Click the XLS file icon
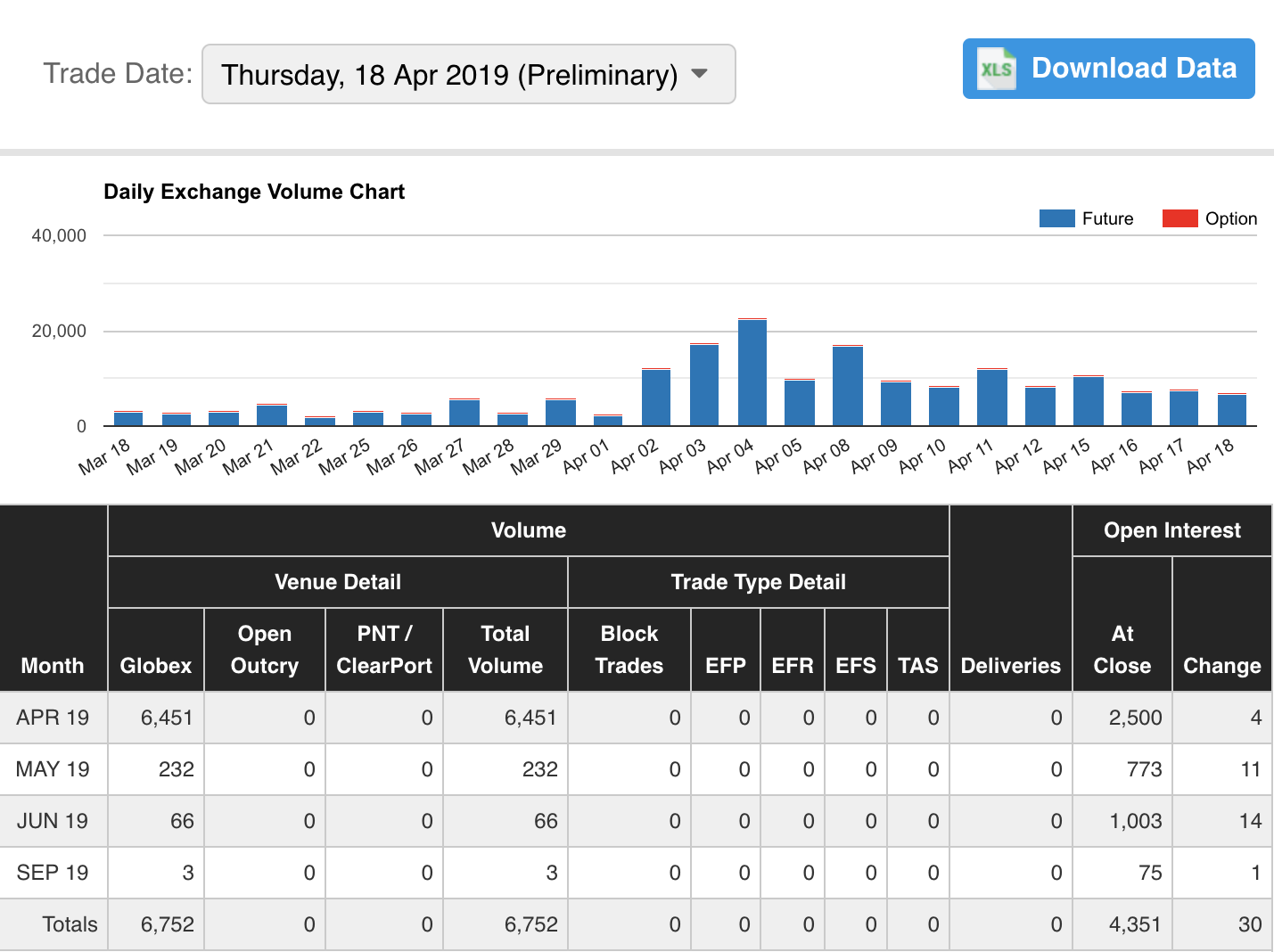Viewport: 1274px width, 952px height. [996, 69]
